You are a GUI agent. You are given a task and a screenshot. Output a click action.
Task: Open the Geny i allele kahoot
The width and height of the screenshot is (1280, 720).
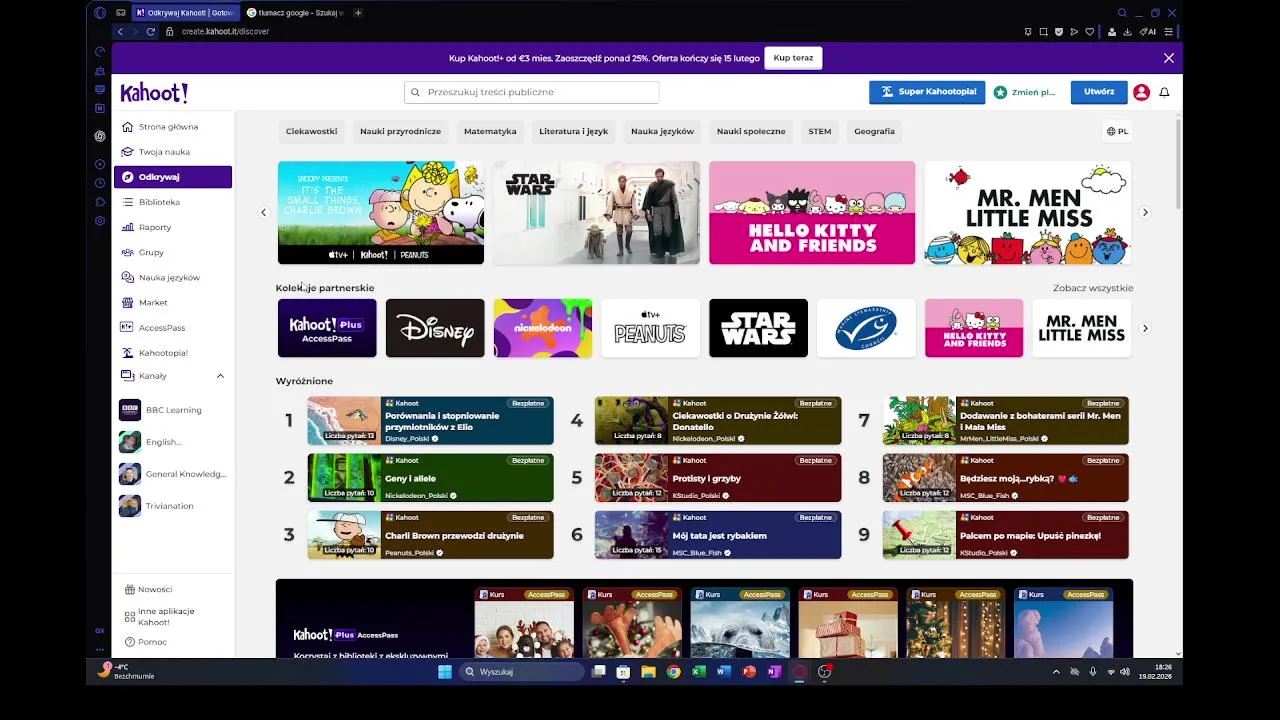(430, 478)
